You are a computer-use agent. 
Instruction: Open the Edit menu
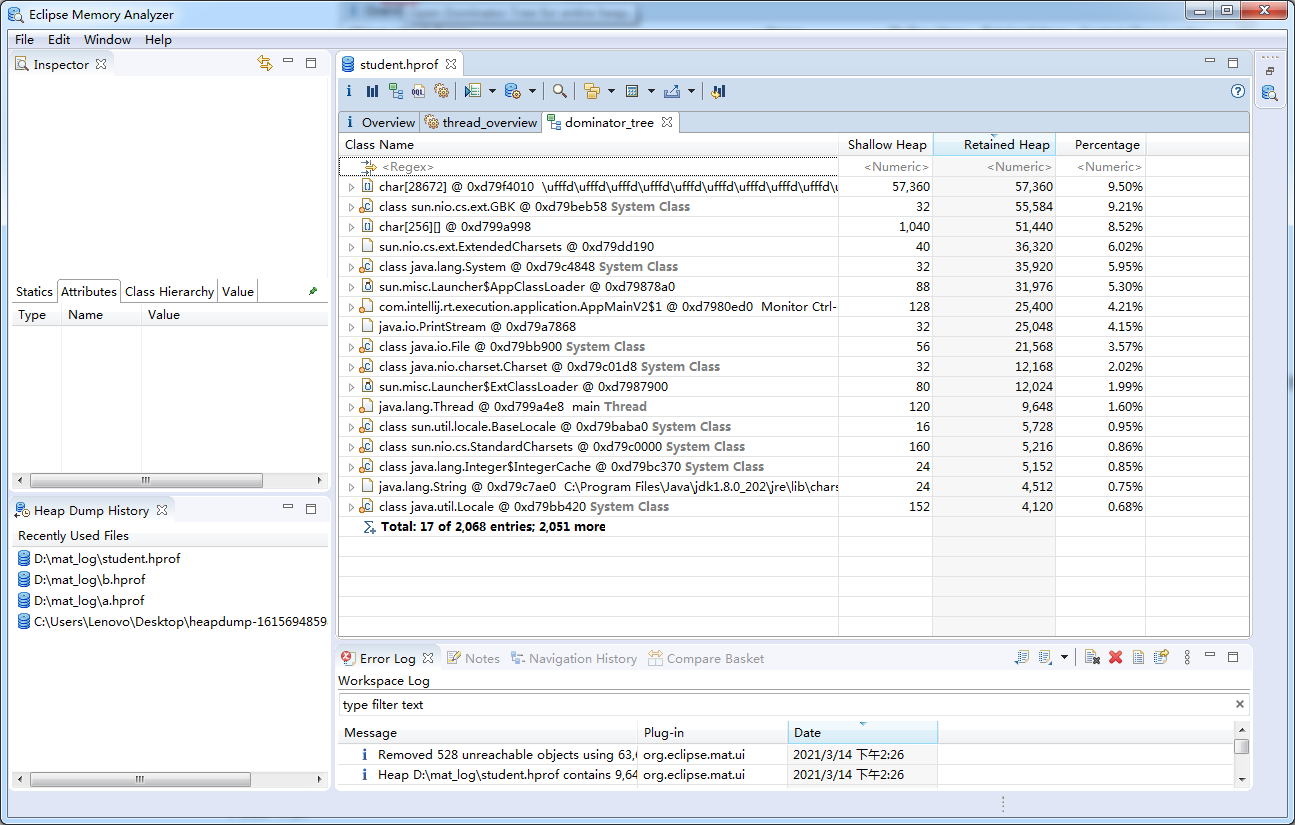[x=59, y=40]
